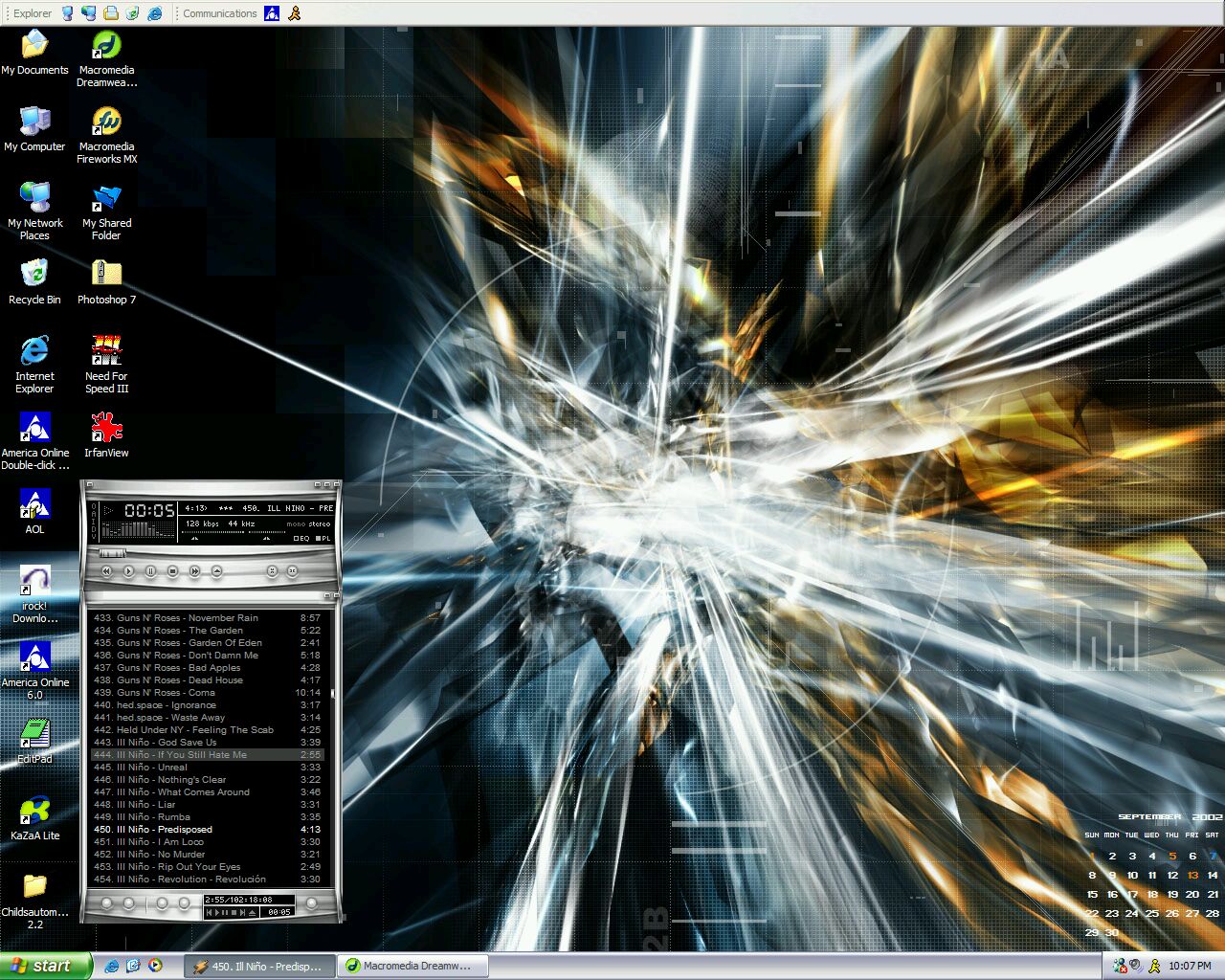Screen dimensions: 1225x980
Task: Go to previous track in Winamp
Action: coord(106,571)
